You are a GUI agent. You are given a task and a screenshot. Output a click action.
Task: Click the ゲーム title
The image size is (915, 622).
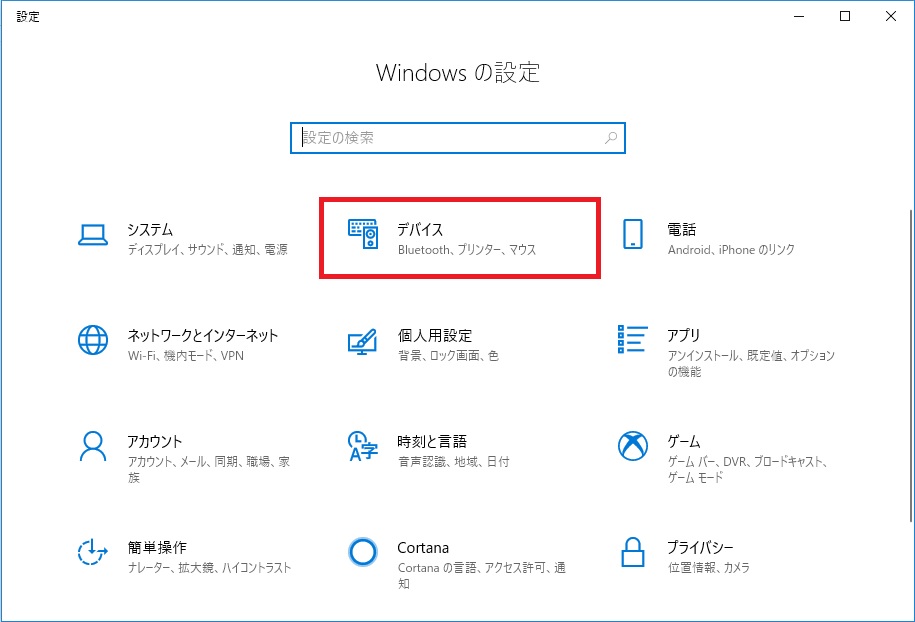pos(683,442)
